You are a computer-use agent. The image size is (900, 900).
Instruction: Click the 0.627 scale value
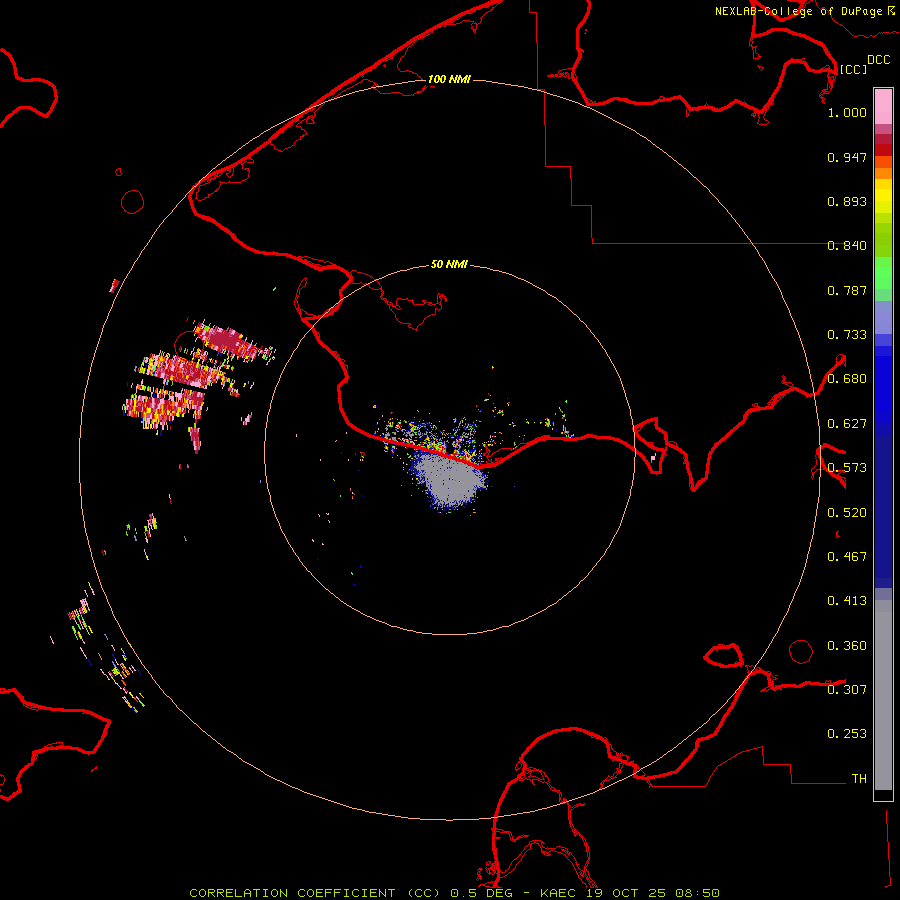tap(847, 424)
